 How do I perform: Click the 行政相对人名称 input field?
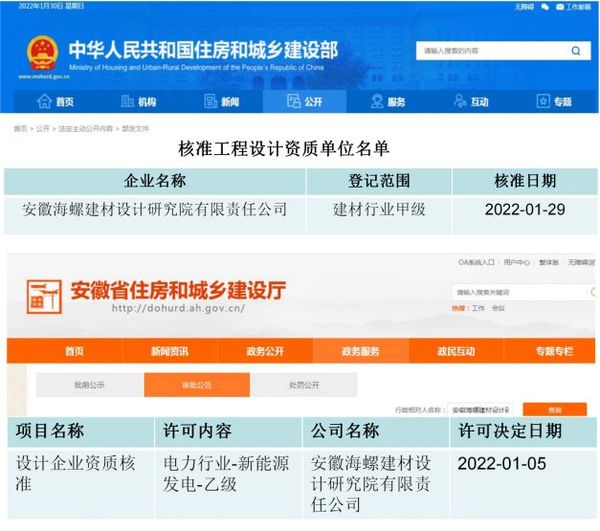pyautogui.click(x=480, y=409)
